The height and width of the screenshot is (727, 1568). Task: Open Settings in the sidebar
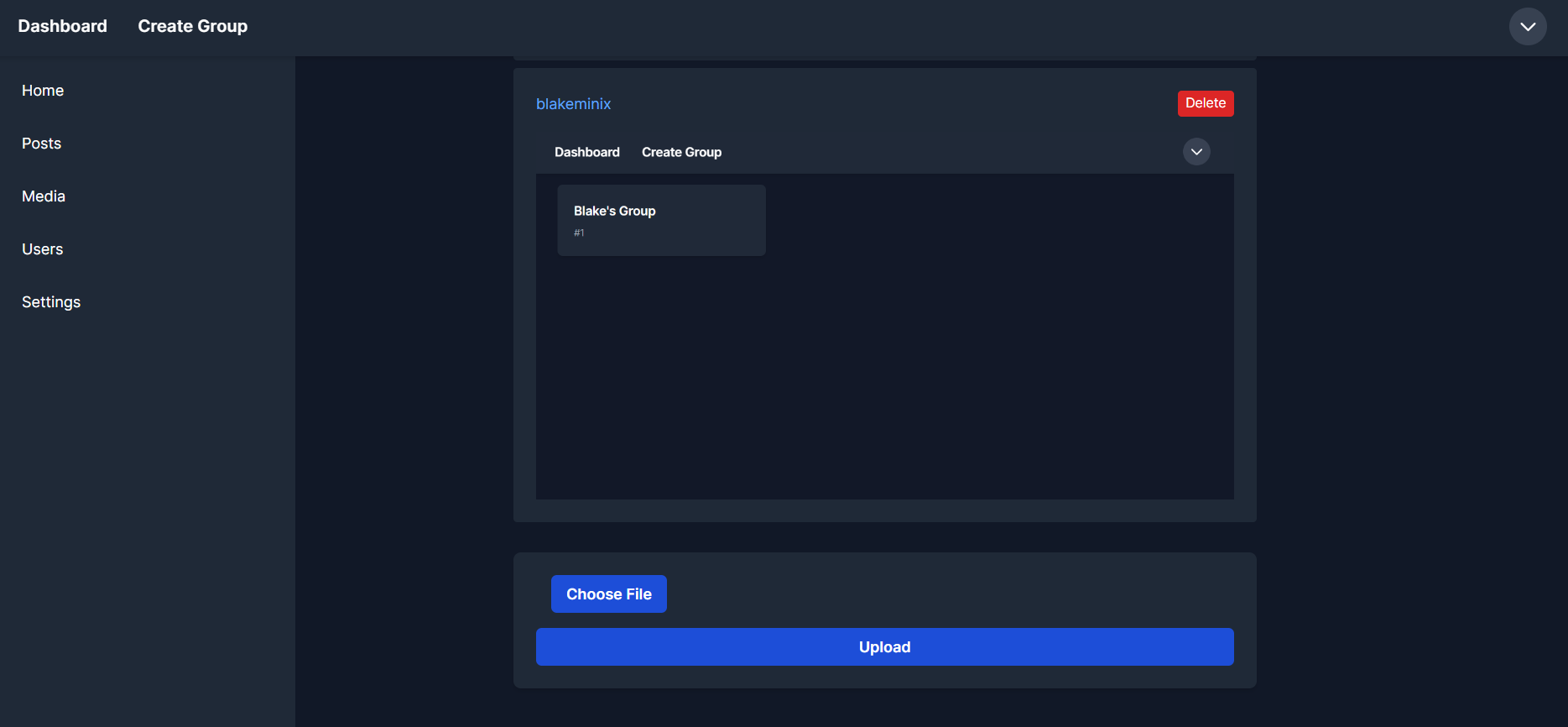click(x=51, y=302)
